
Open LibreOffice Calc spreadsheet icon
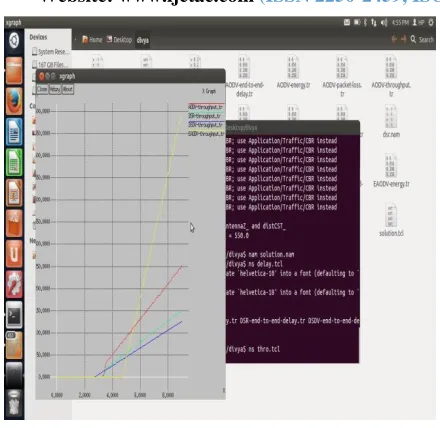14,162
